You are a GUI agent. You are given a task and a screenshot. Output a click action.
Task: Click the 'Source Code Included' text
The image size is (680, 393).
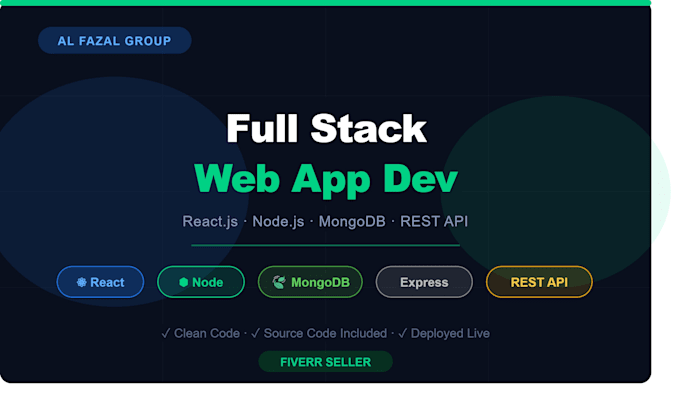coord(325,333)
